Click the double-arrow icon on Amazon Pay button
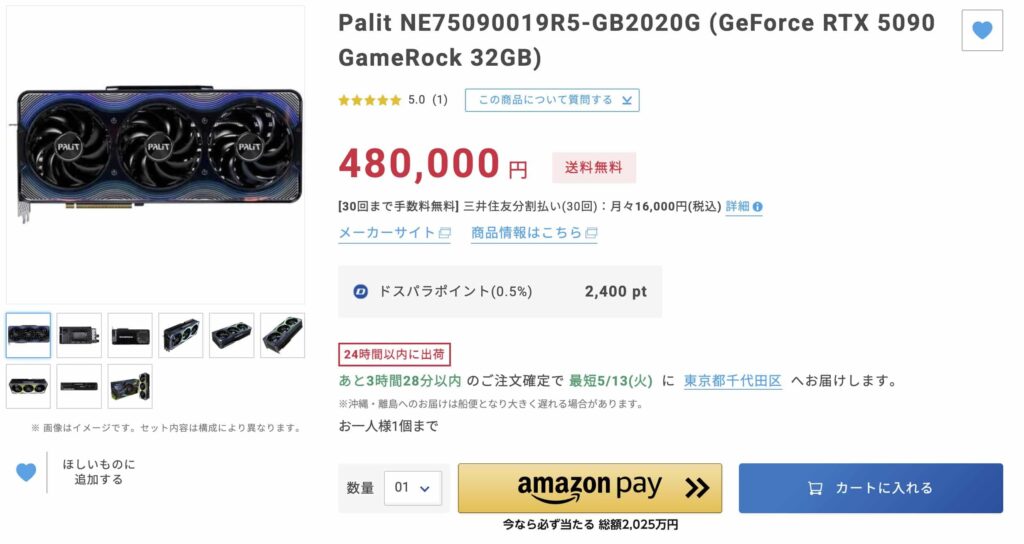This screenshot has width=1024, height=544. pos(697,487)
